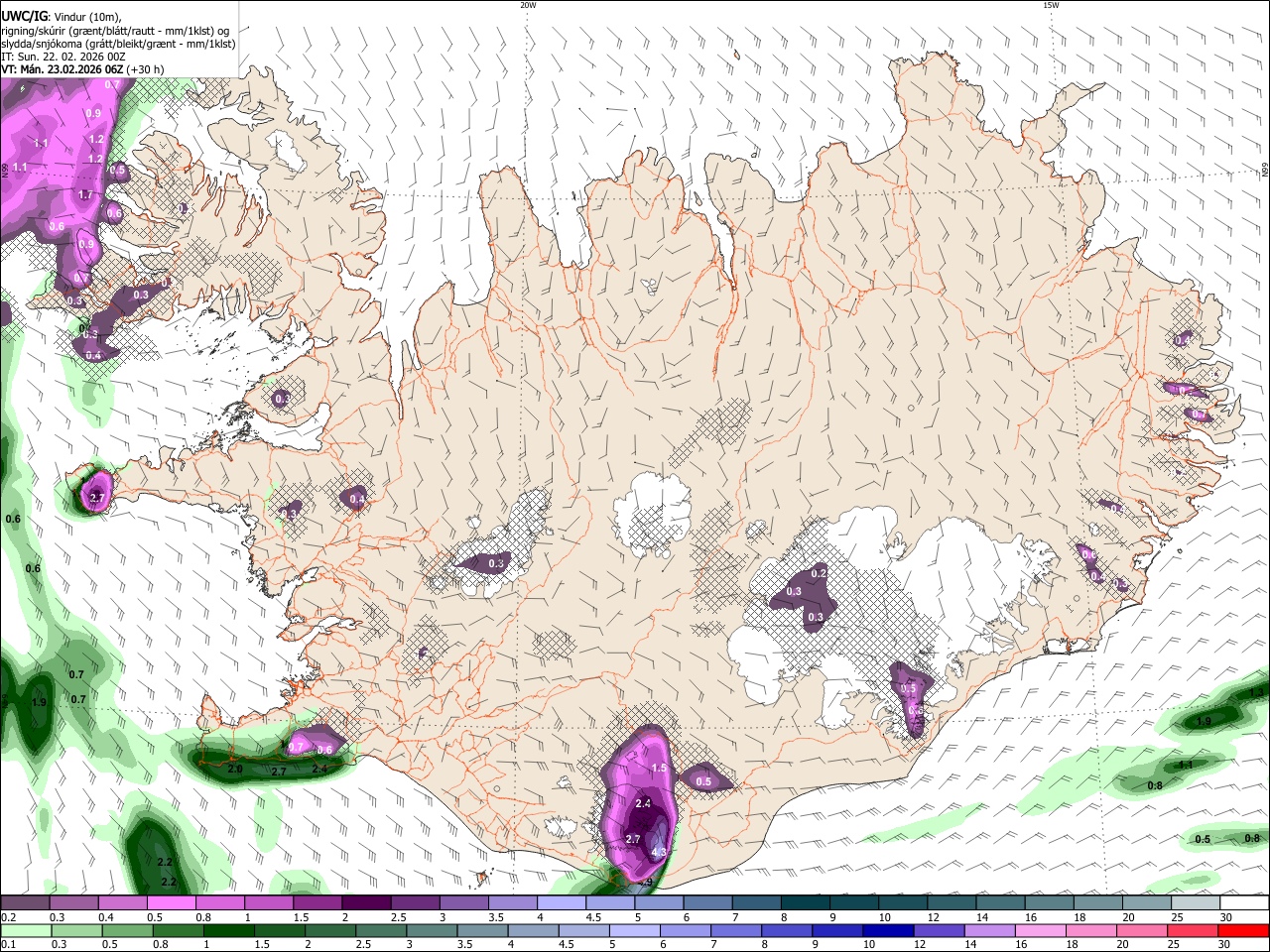Click the 'IT: Sun. 22. 02. 2026 00Z' text
Screen dimensions: 1270x952
coord(63,57)
